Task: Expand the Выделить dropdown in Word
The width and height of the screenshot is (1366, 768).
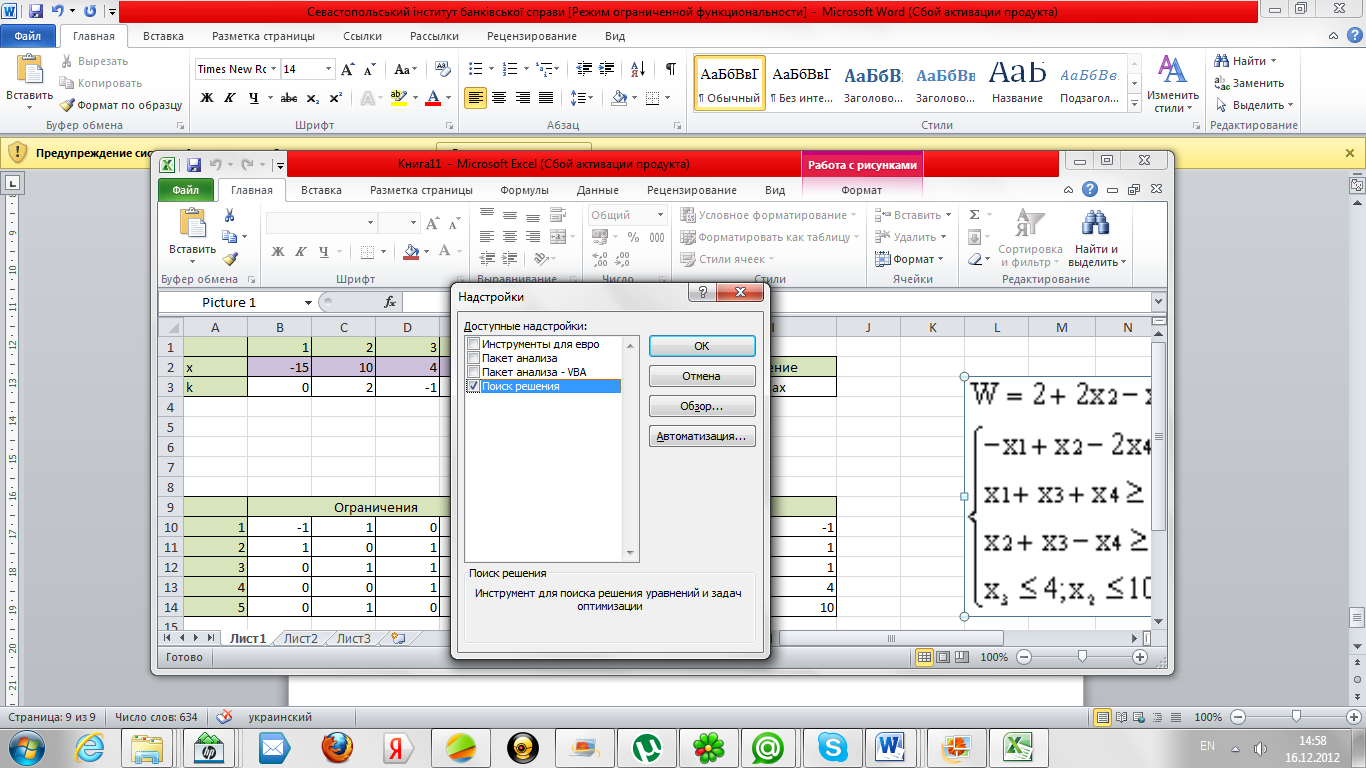Action: click(1290, 105)
